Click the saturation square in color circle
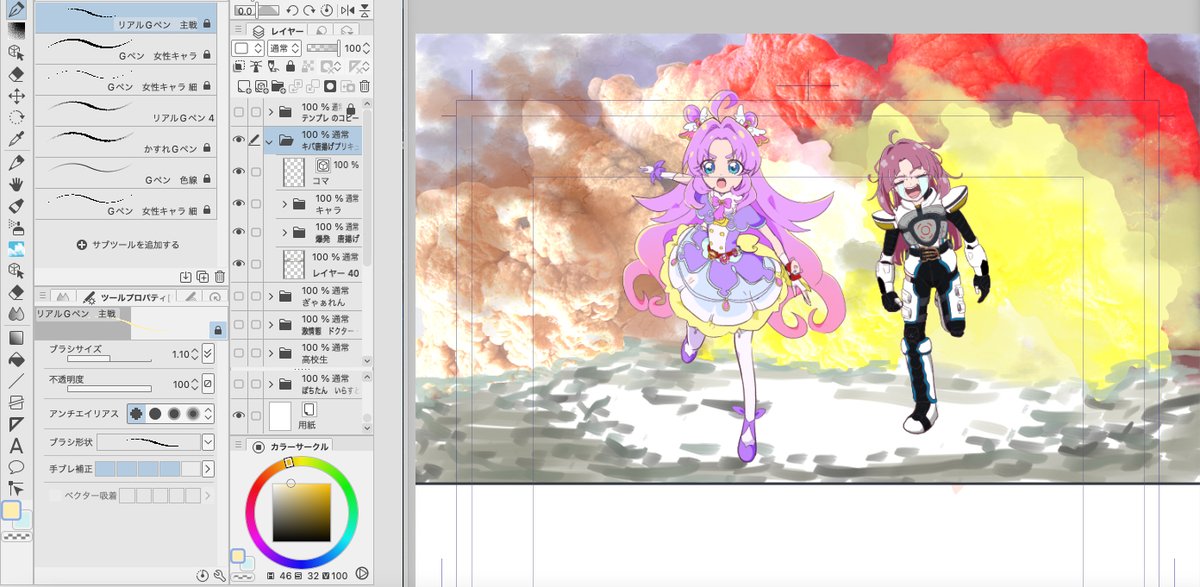The width and height of the screenshot is (1200, 587). [301, 513]
